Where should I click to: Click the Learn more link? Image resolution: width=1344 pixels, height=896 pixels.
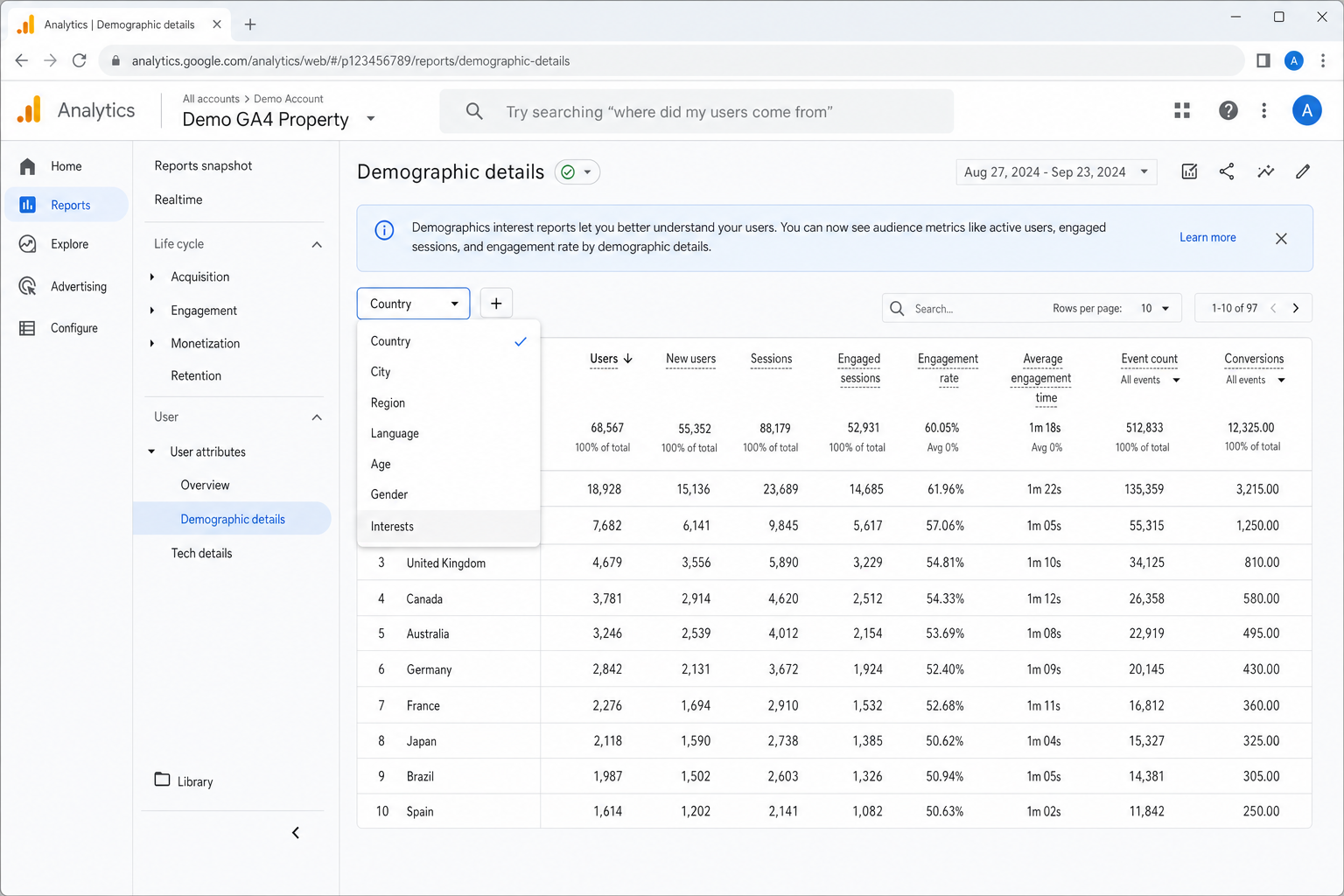pos(1207,237)
